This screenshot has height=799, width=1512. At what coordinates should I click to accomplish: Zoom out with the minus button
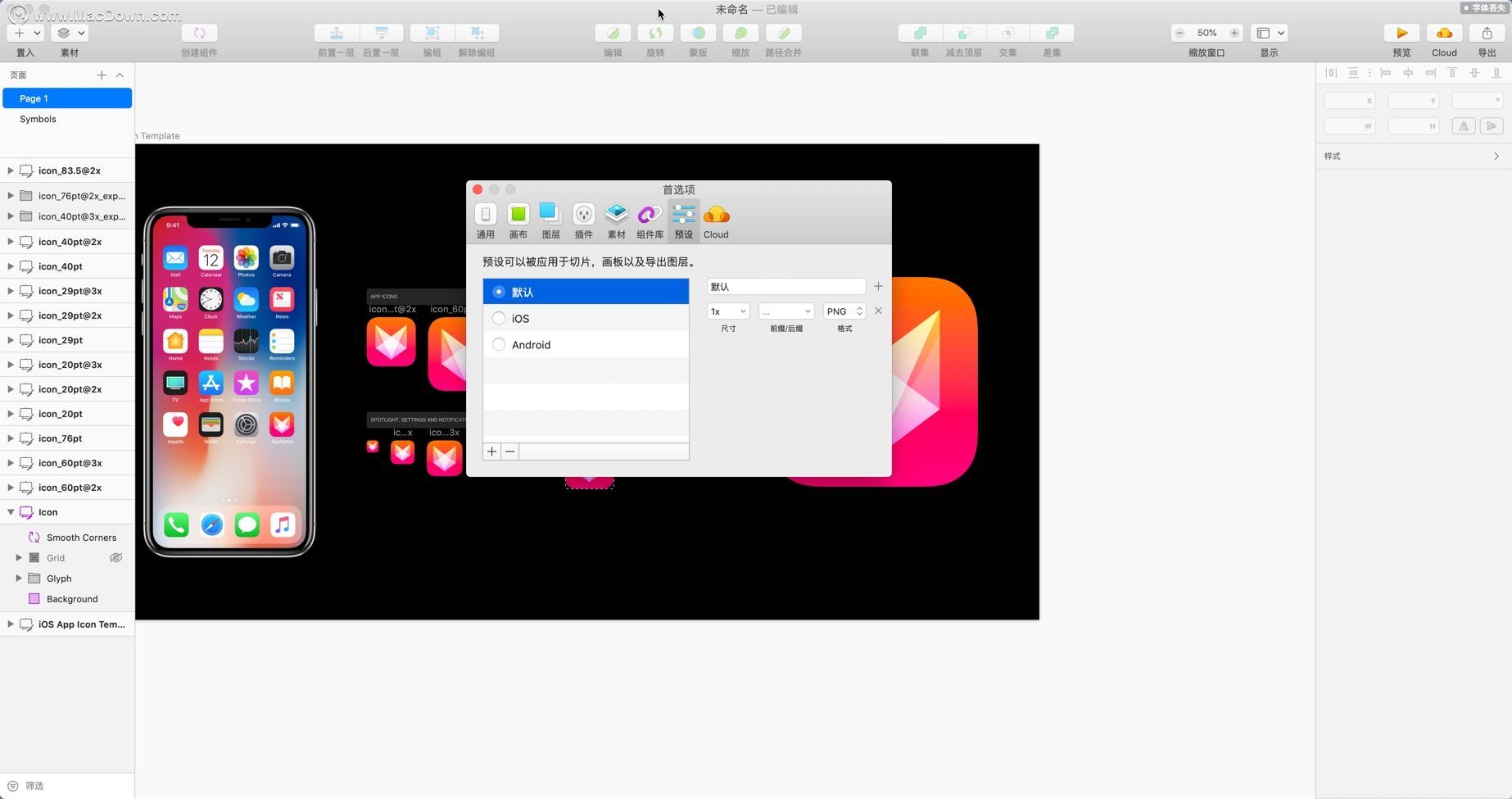tap(1179, 33)
